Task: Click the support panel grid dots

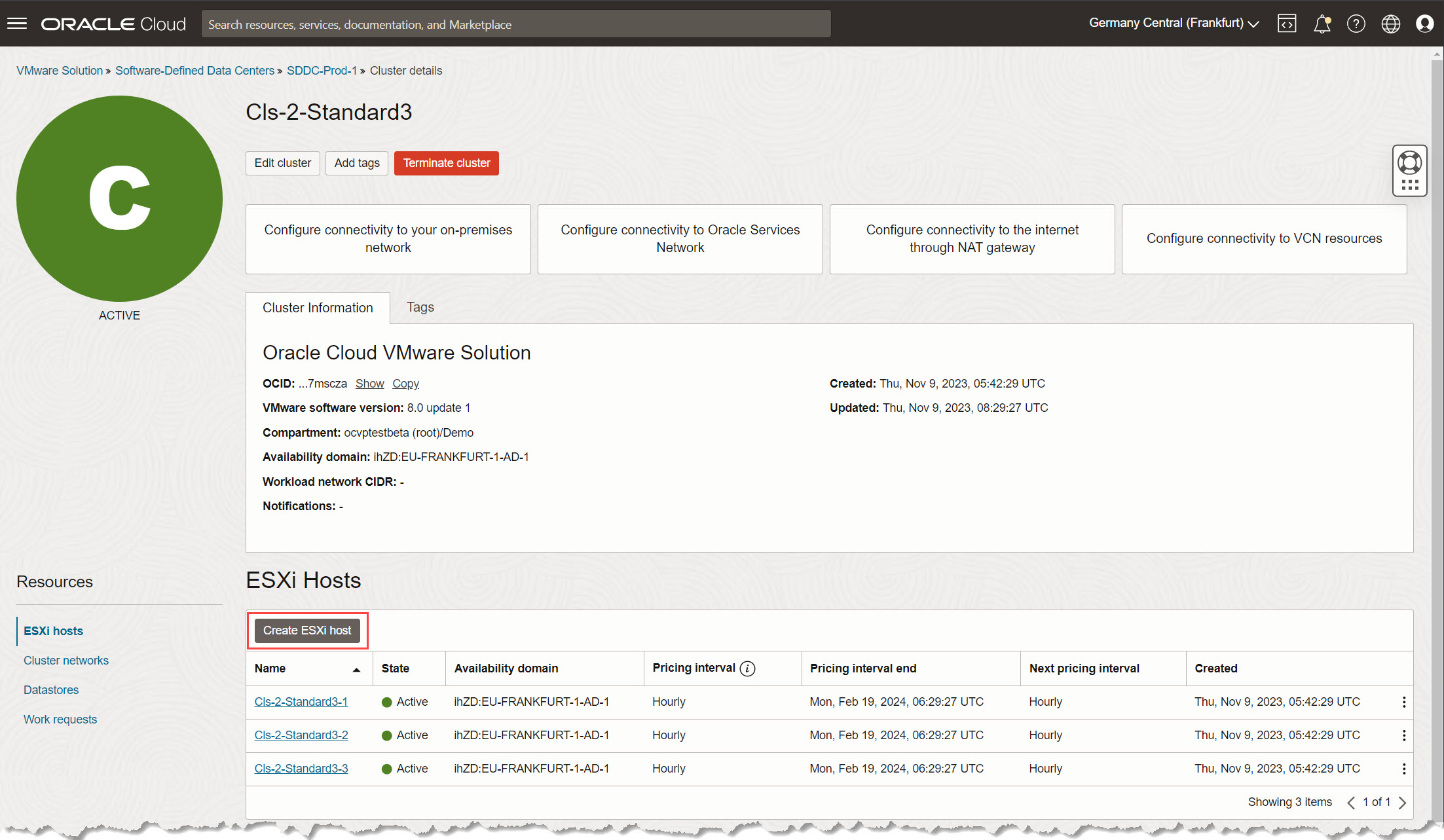Action: [x=1410, y=185]
